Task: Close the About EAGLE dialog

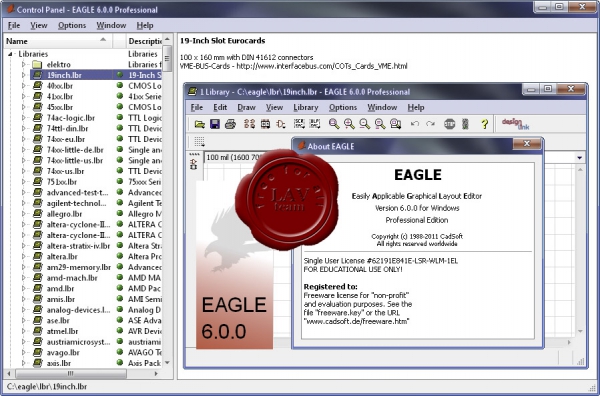Action: point(527,144)
